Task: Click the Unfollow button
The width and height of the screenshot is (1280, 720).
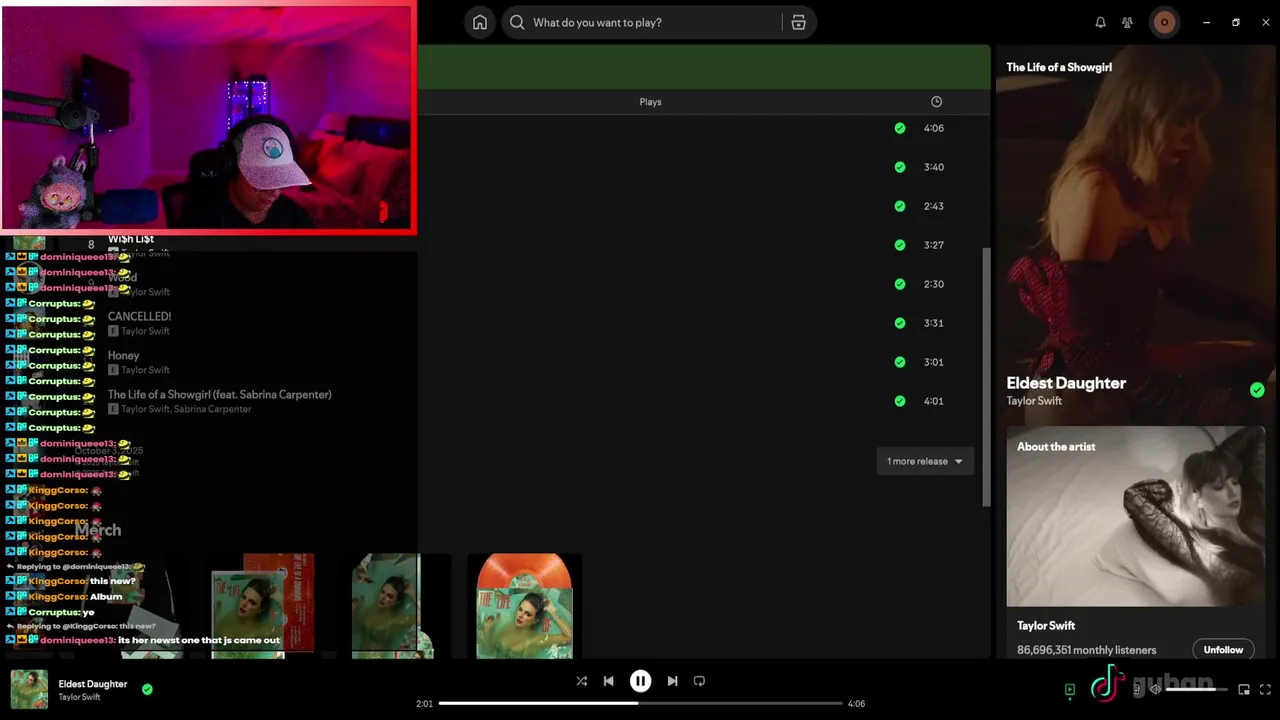Action: coord(1223,650)
